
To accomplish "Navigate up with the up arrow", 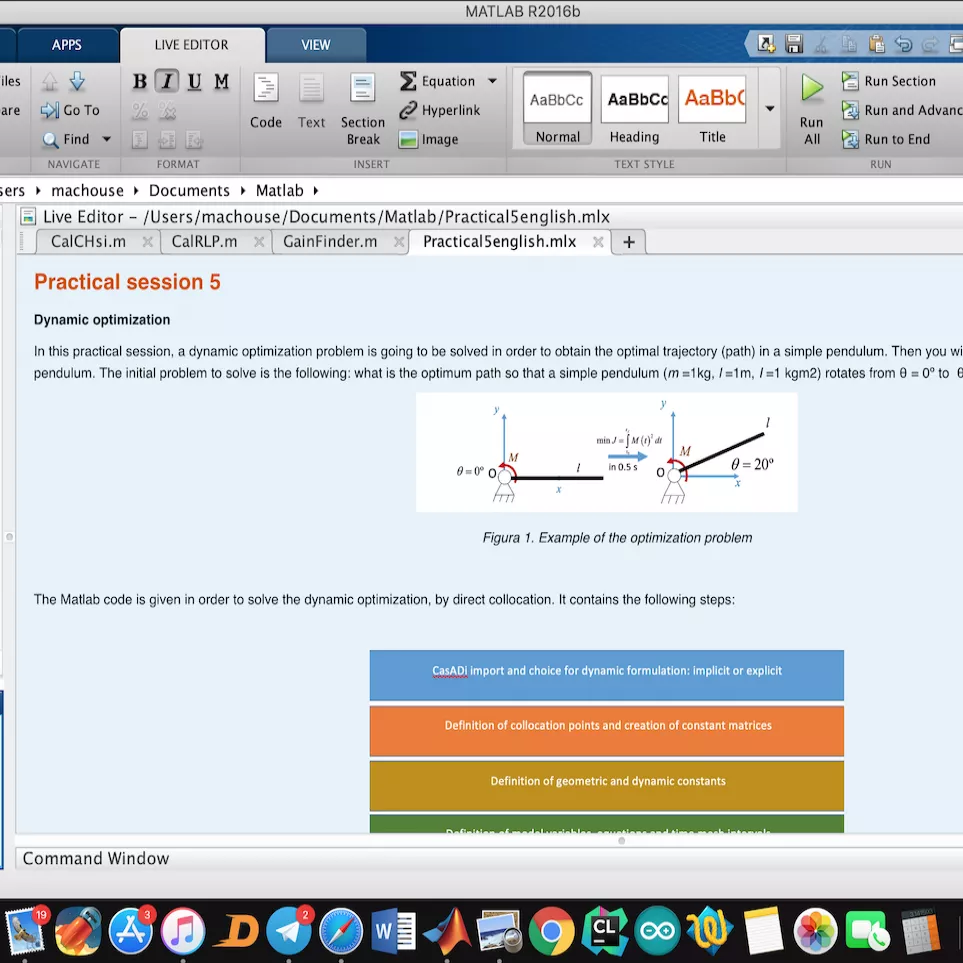I will coord(50,81).
